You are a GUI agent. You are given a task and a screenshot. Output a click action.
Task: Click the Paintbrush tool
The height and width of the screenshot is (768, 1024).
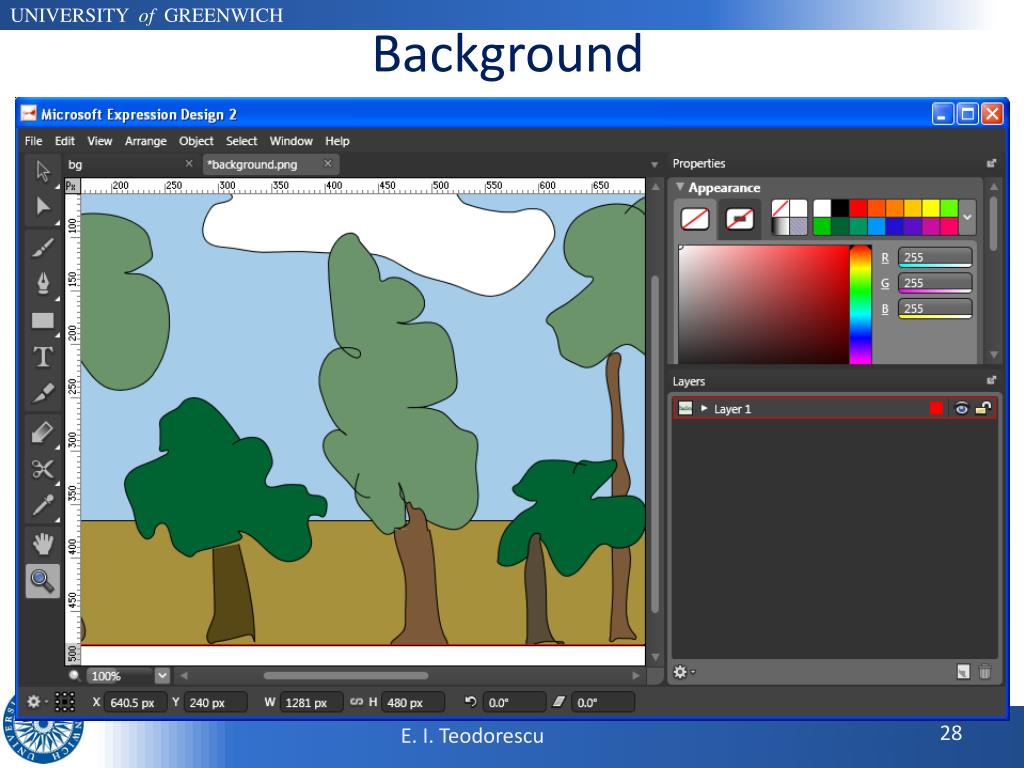tap(42, 246)
